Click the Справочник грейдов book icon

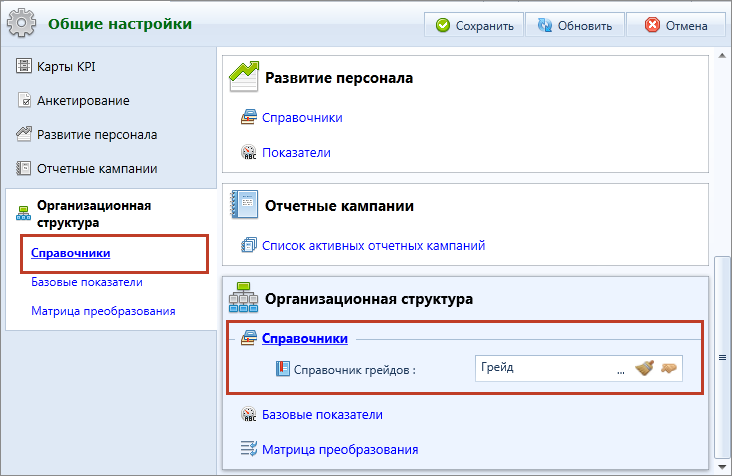click(x=283, y=369)
